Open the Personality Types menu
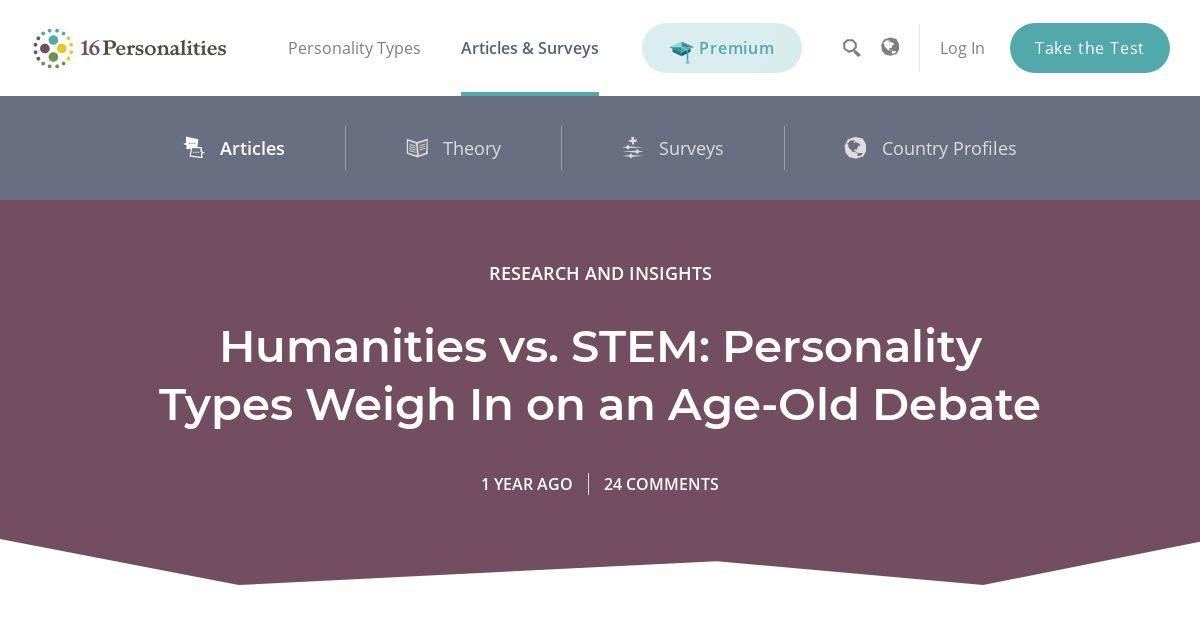The image size is (1200, 630). point(354,48)
